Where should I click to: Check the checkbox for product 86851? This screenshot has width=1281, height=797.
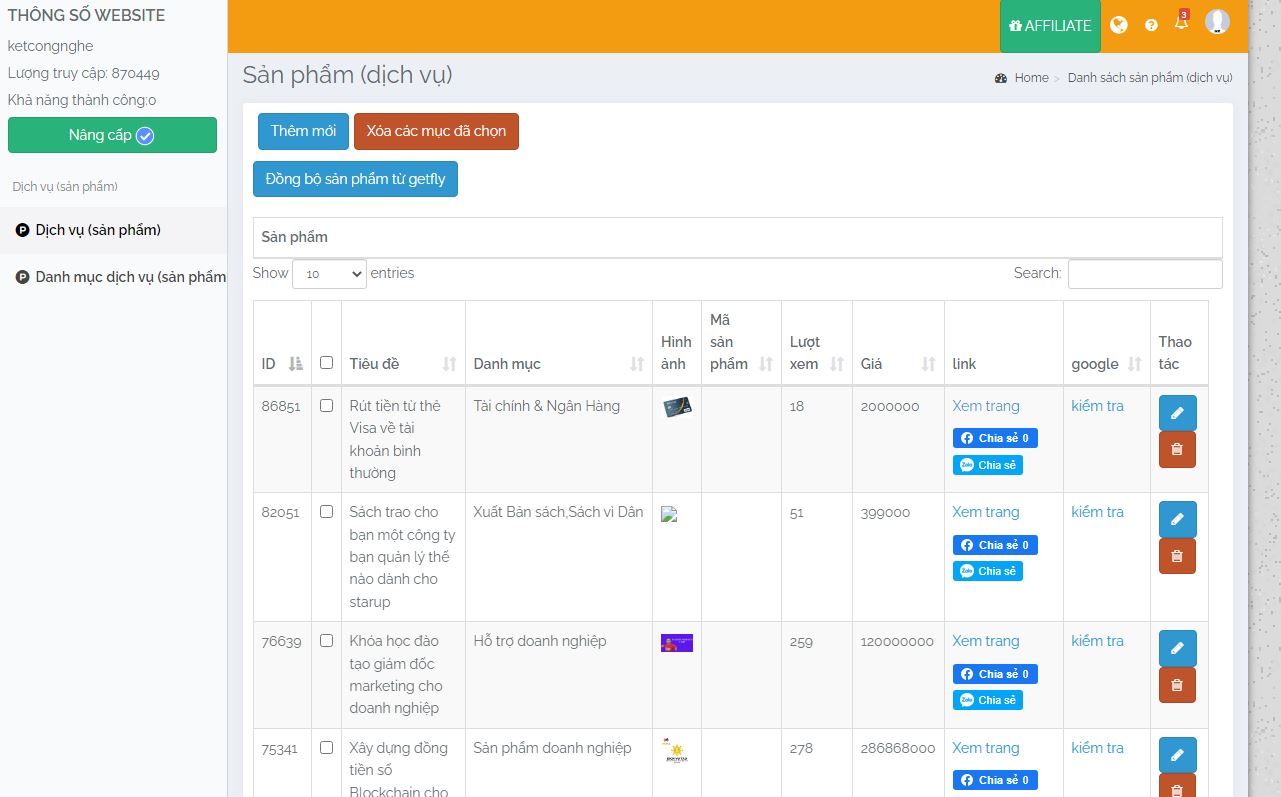coord(326,406)
